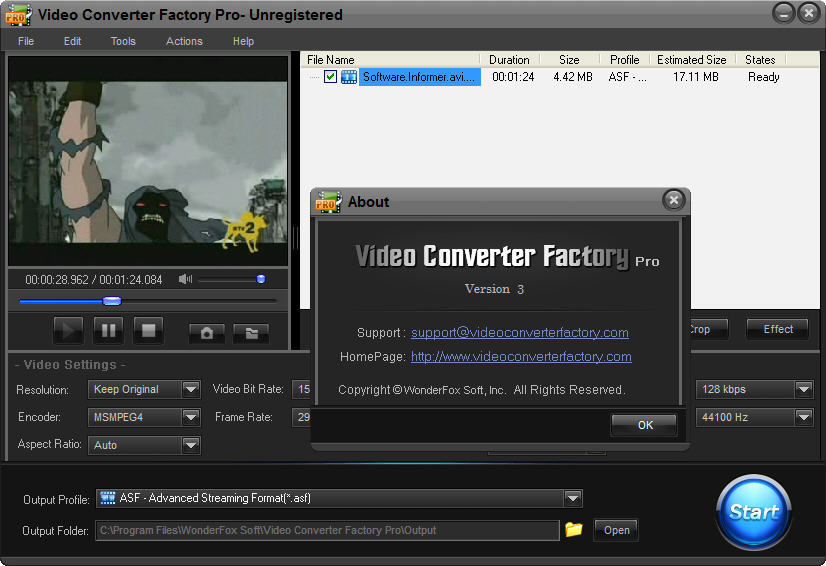
Task: Click the film icon beside Software.Informer.avi
Action: 349,77
